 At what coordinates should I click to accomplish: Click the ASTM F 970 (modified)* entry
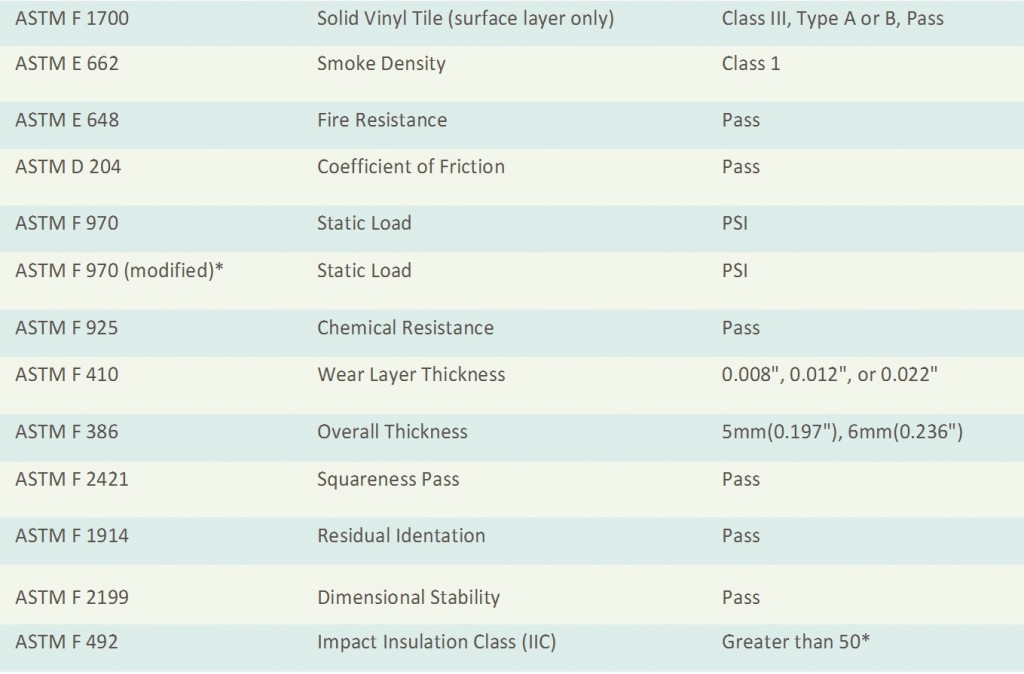120,270
